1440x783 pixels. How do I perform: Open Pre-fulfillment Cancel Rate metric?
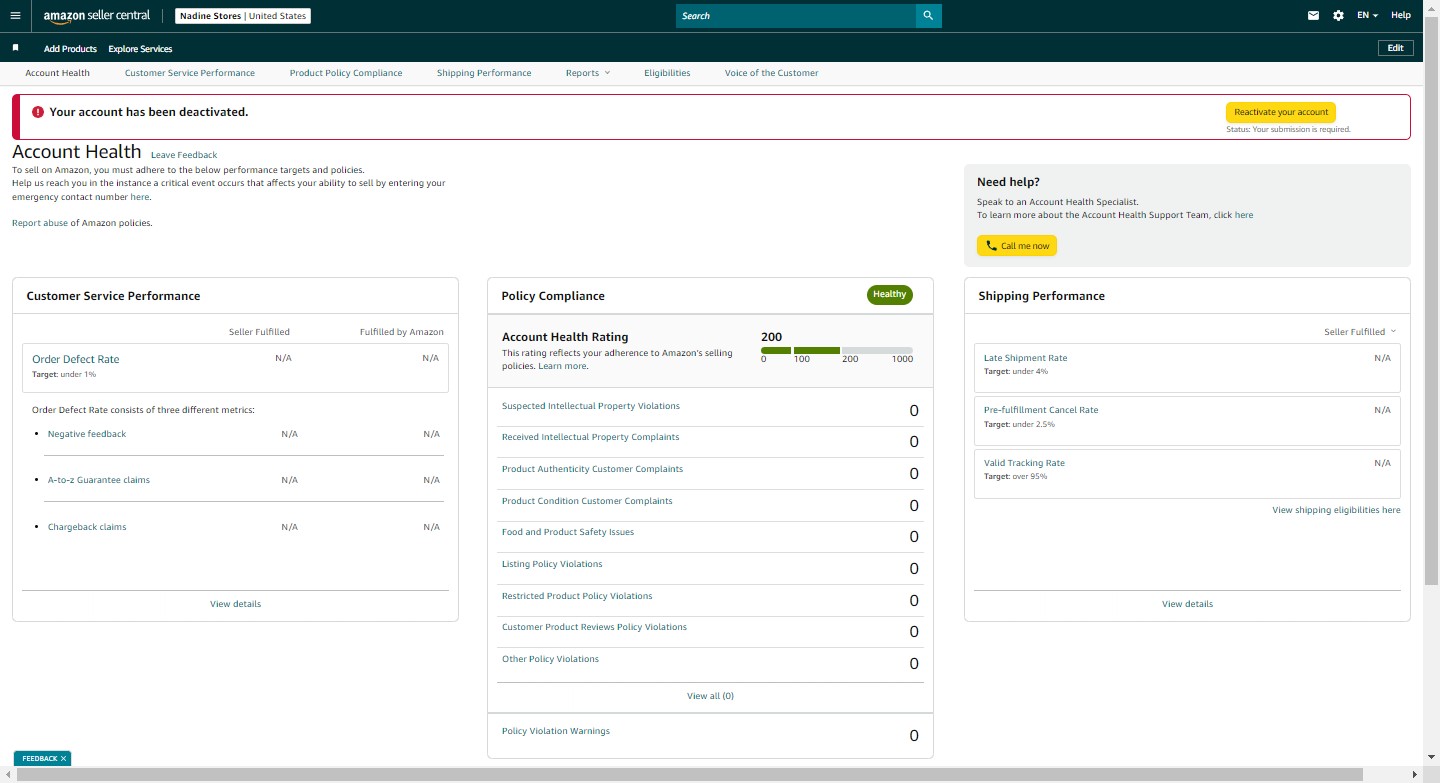tap(1041, 410)
